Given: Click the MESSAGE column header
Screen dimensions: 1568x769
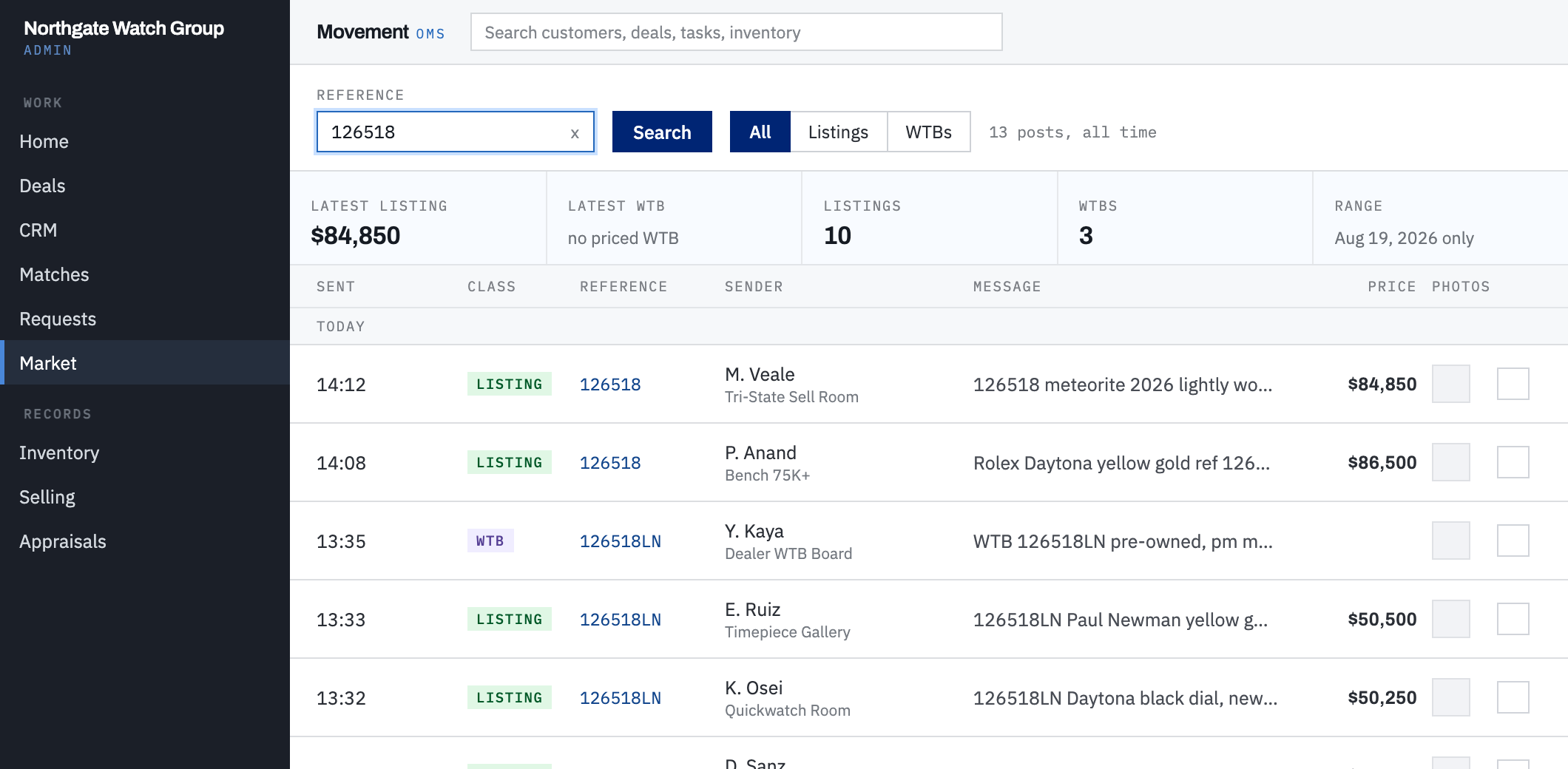Looking at the screenshot, I should pos(1007,286).
